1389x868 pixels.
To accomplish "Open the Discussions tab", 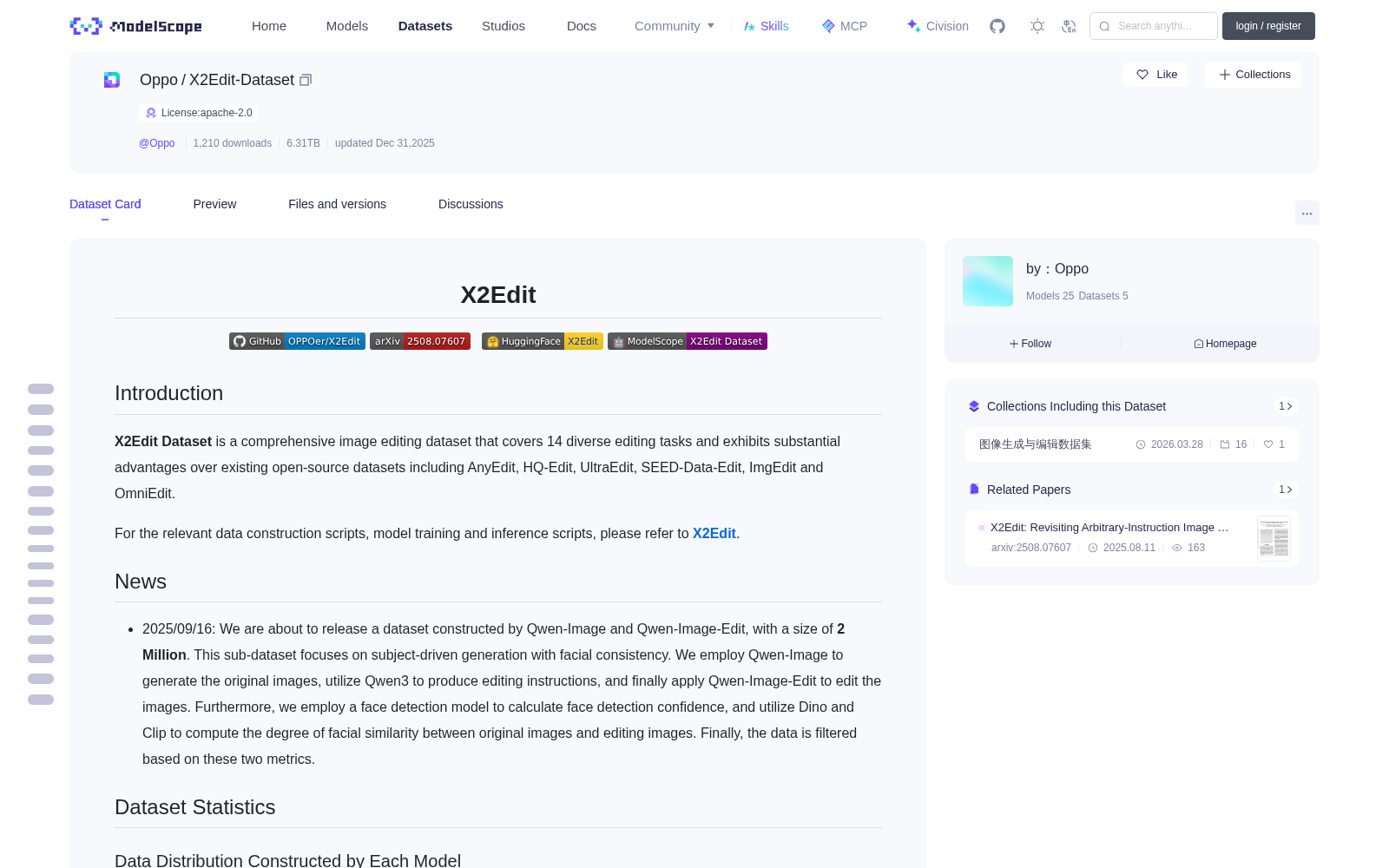I will 471,204.
